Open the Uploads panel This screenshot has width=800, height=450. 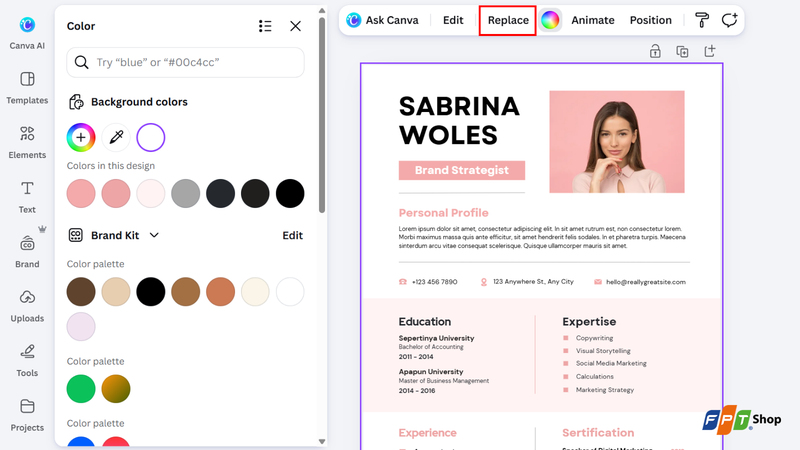click(27, 306)
